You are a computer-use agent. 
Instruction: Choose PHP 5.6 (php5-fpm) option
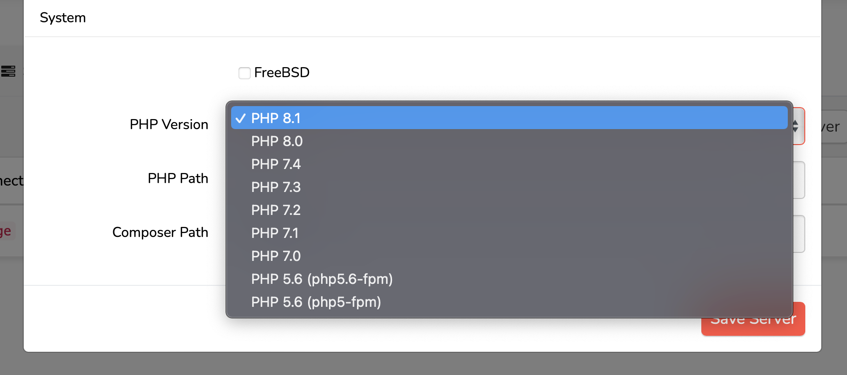pyautogui.click(x=509, y=302)
